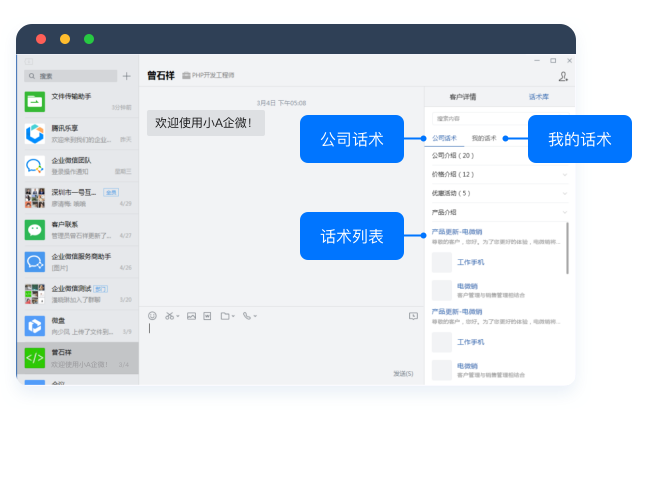The width and height of the screenshot is (660, 480).
Task: Click the 登录操作通知 message preview
Action: click(x=70, y=172)
